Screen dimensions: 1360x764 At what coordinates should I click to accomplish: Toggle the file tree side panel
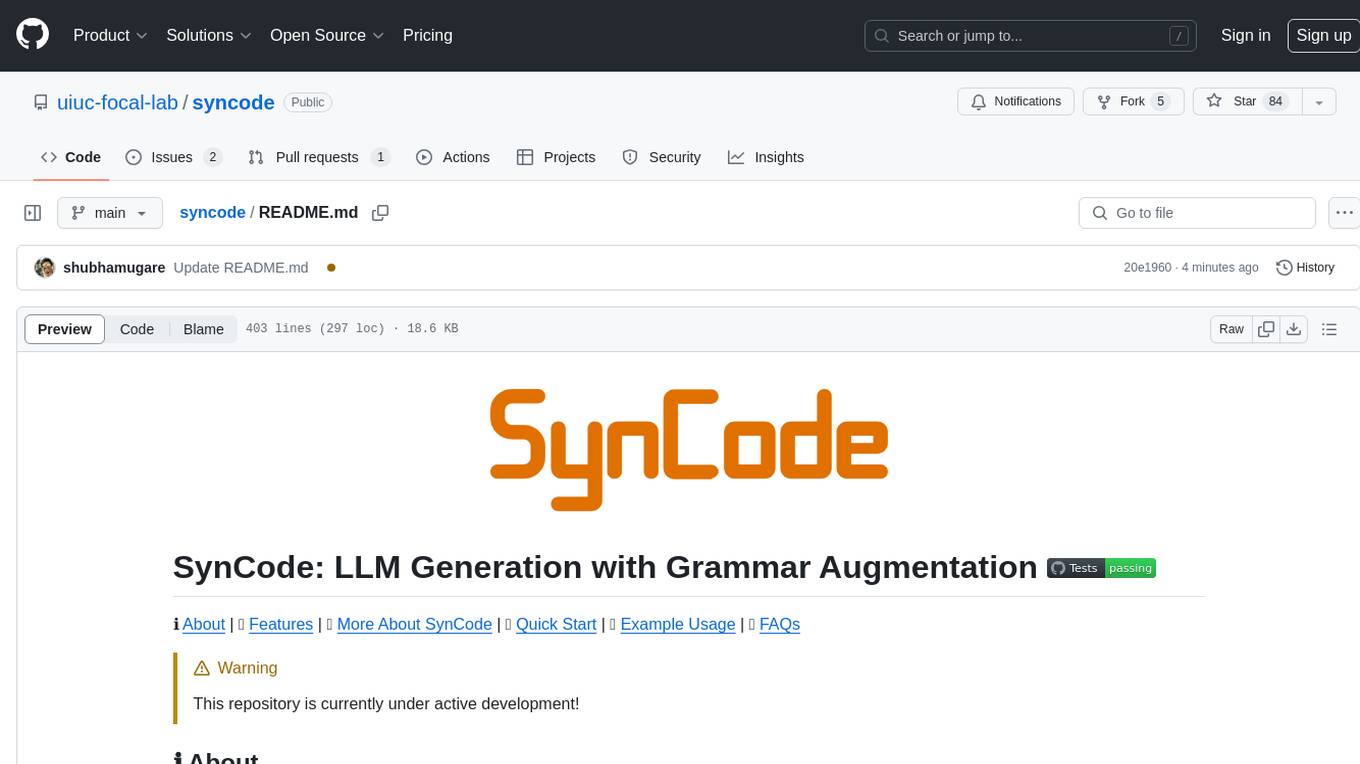point(32,213)
